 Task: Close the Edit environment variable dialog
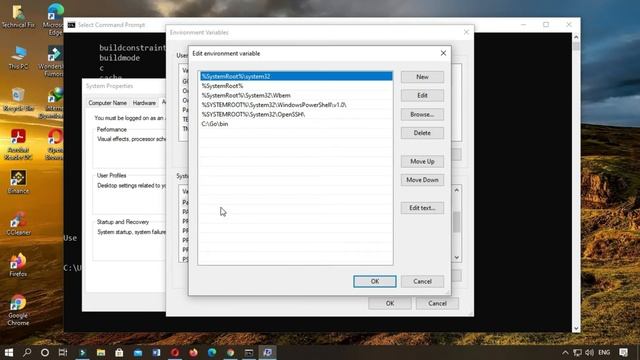443,53
